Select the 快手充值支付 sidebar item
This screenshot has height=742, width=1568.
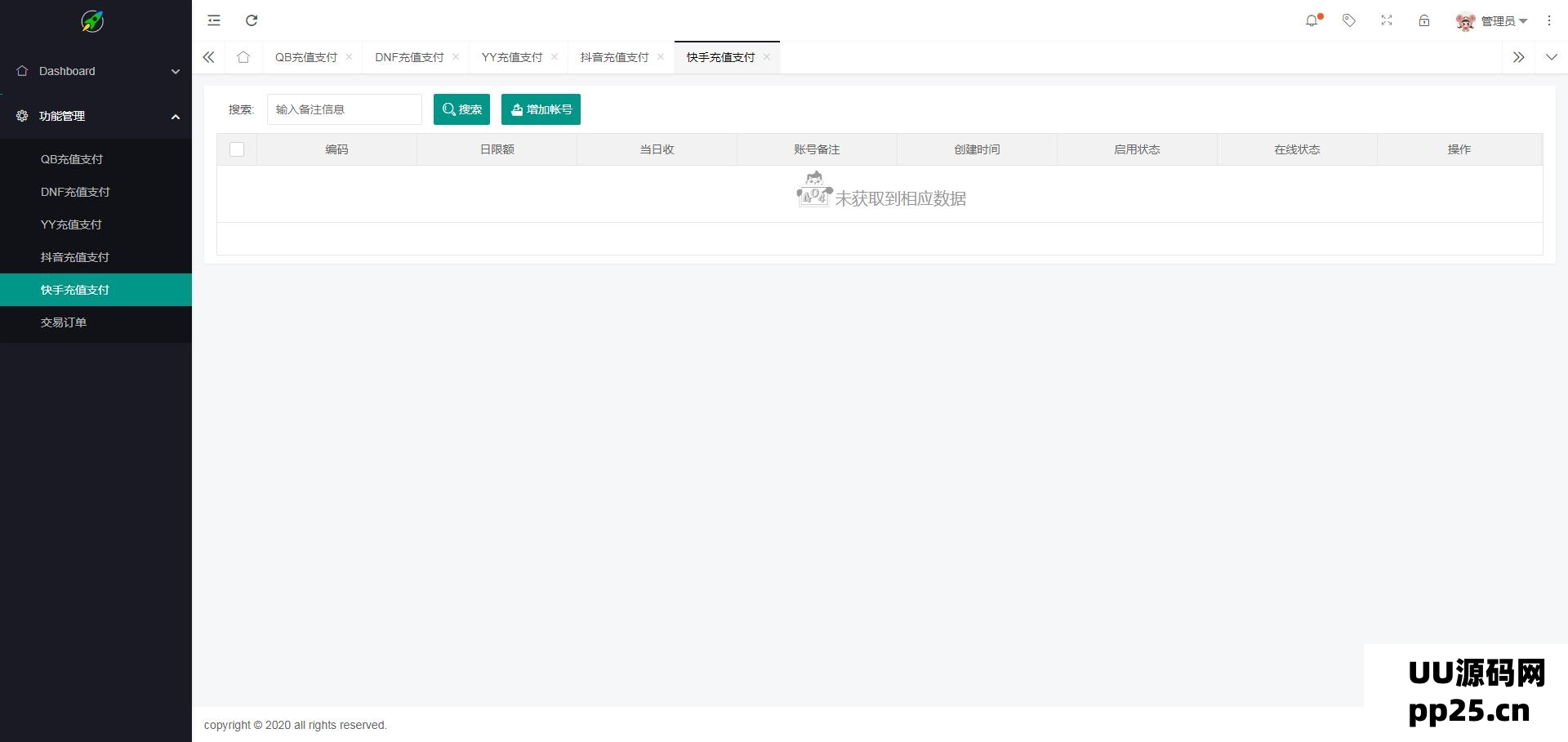(75, 290)
